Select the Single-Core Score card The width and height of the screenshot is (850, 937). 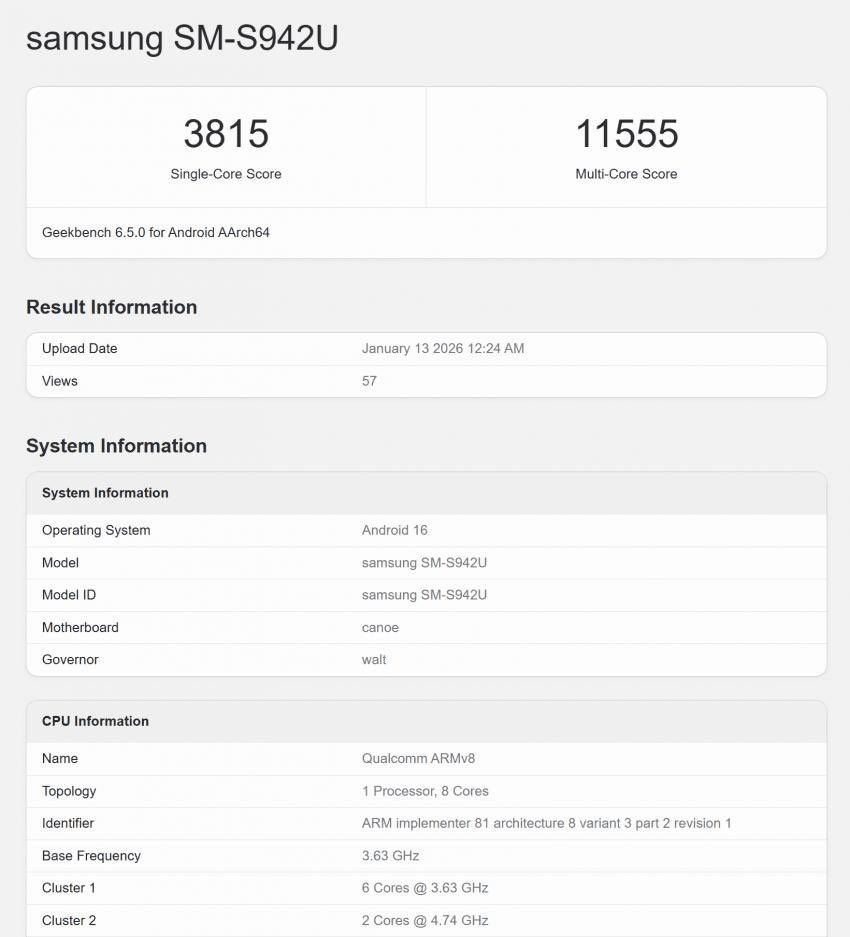tap(226, 146)
